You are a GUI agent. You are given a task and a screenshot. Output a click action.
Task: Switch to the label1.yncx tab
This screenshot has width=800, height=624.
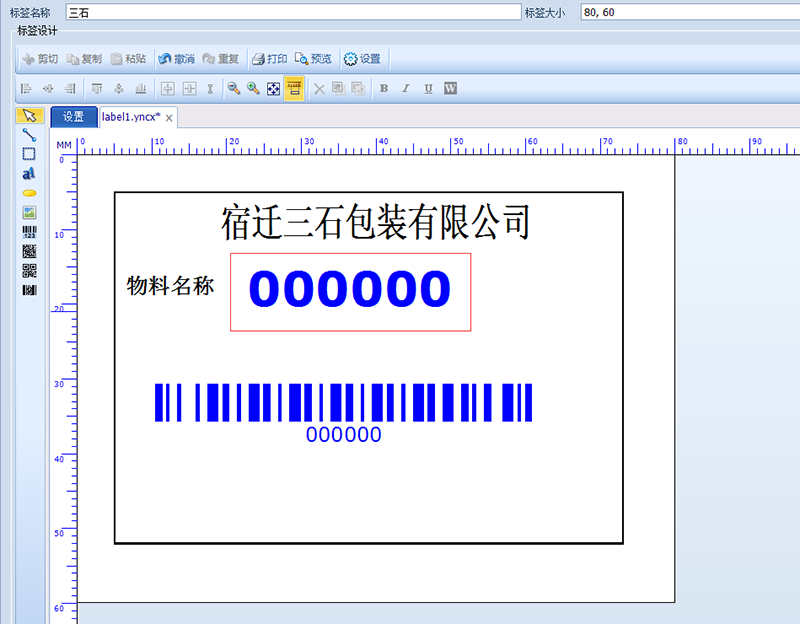point(131,117)
